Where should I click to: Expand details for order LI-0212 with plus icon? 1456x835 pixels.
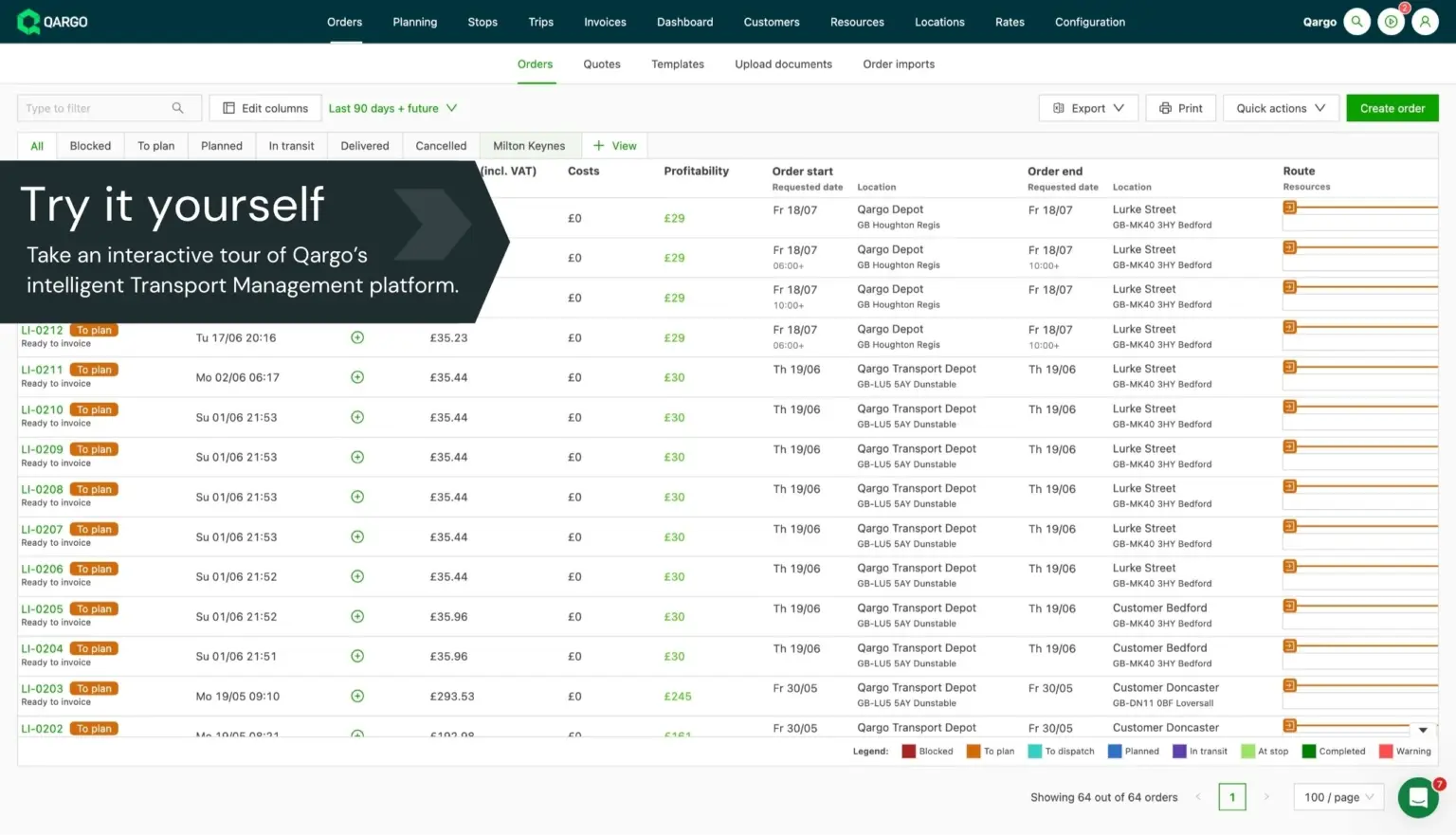[x=356, y=337]
